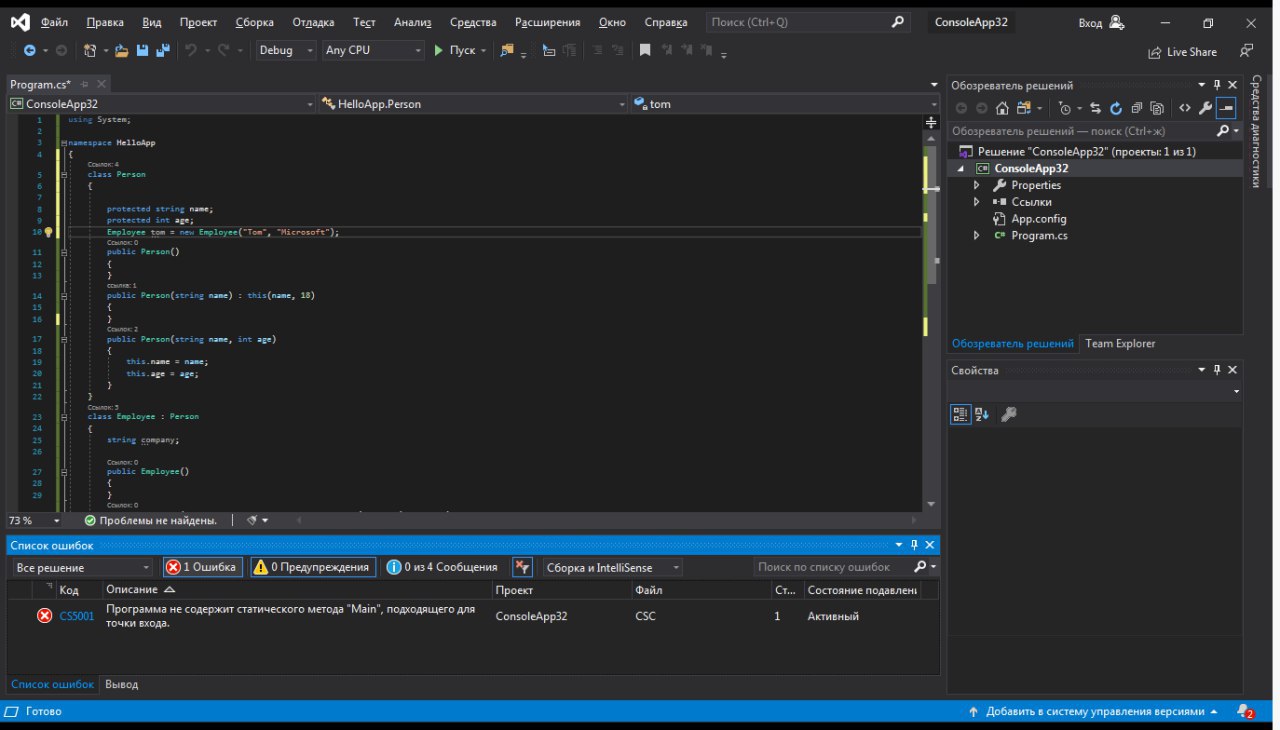Screen dimensions: 1280x730
Task: Click the feedback icon next to Live Share
Action: point(1246,51)
